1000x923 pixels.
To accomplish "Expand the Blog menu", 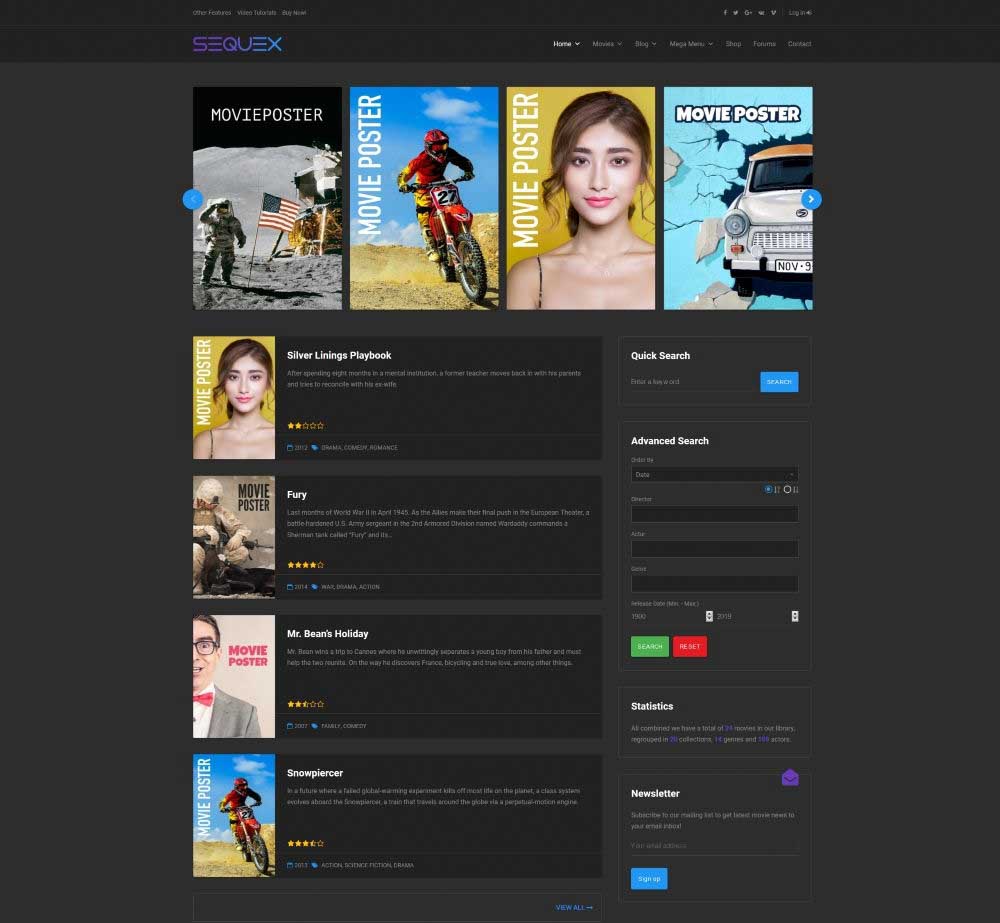I will 645,44.
